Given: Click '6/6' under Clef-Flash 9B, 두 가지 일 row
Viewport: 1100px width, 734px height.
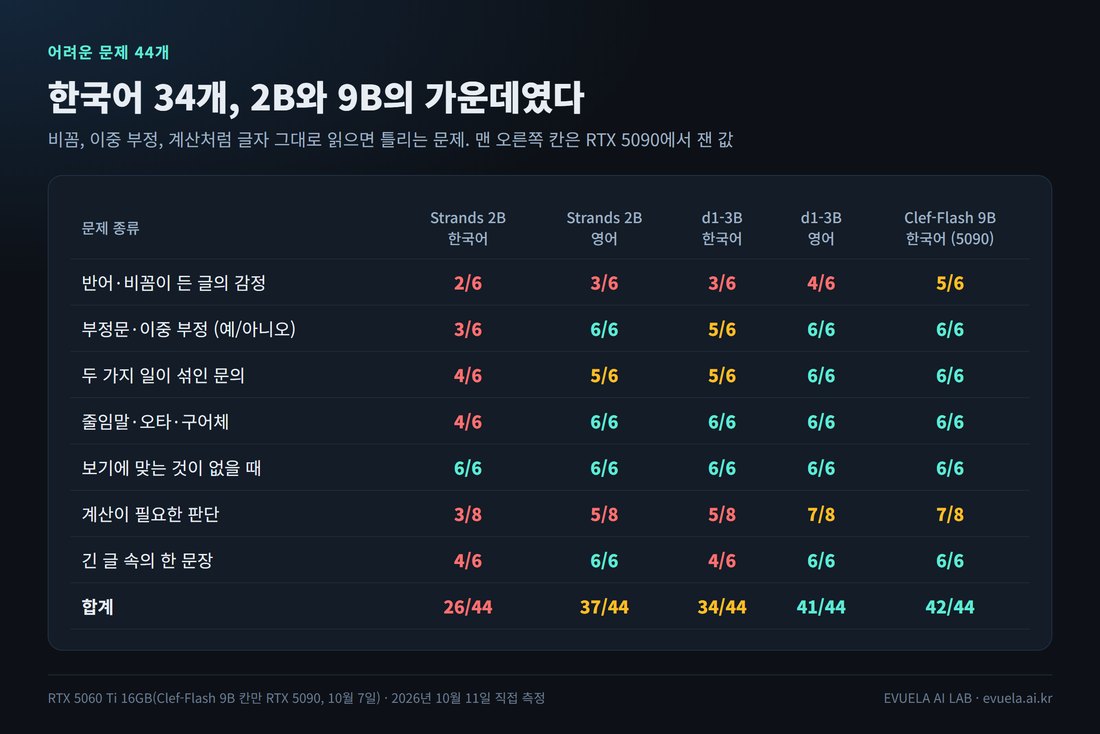Looking at the screenshot, I should [x=950, y=375].
